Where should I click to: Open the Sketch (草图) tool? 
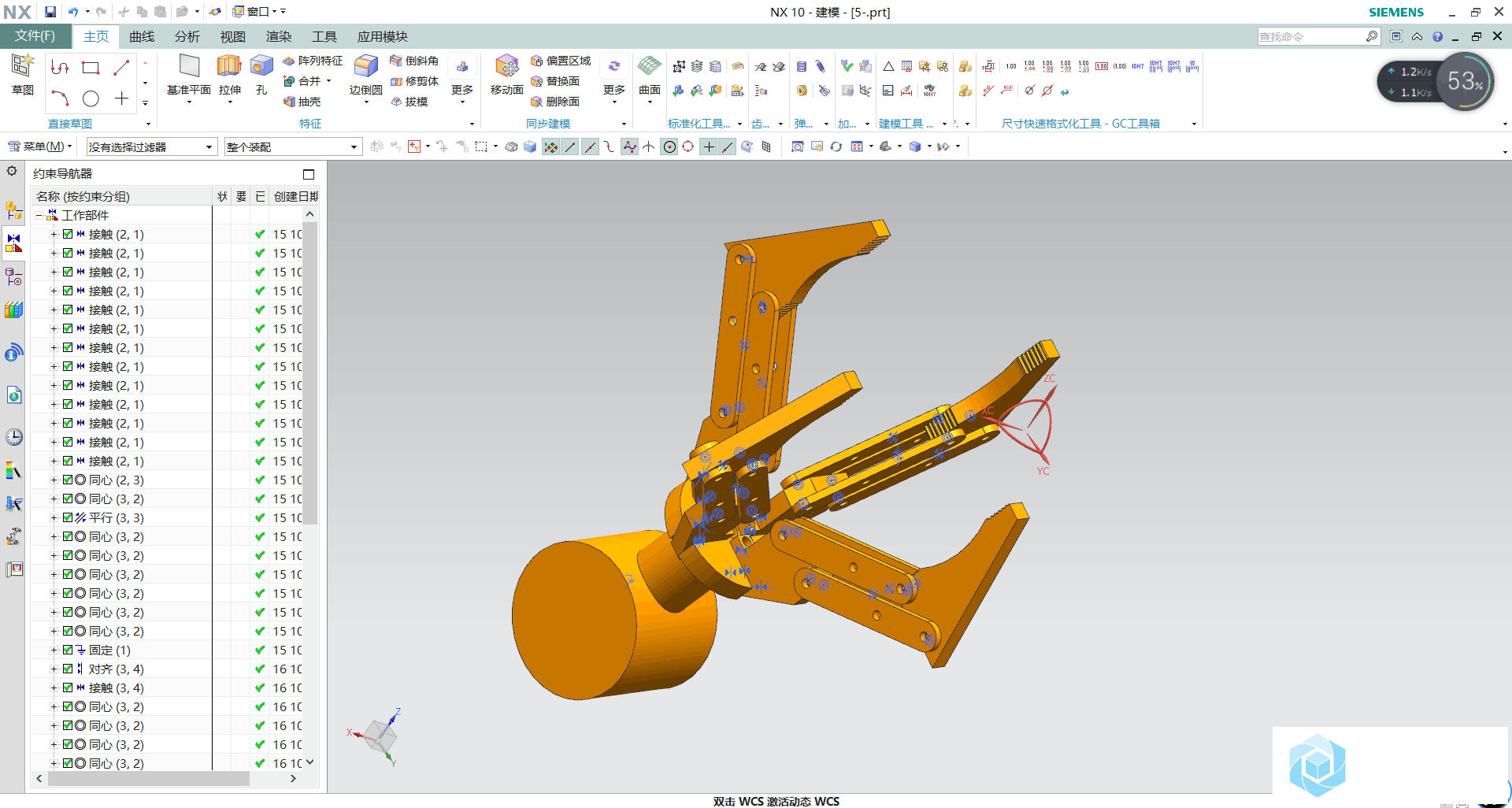(22, 75)
